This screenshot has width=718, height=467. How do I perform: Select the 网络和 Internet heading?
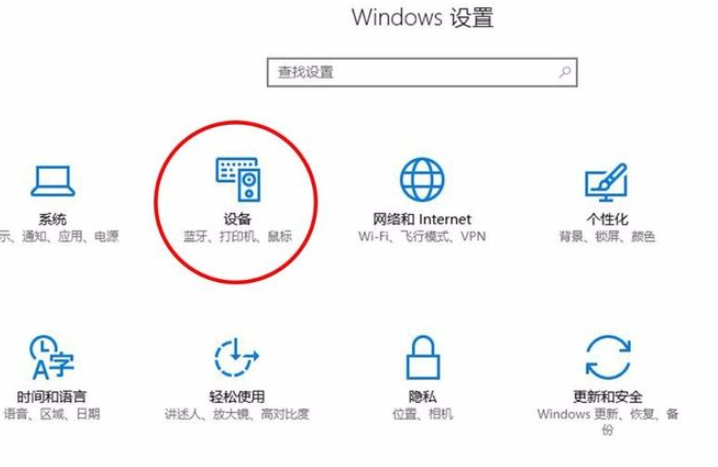pyautogui.click(x=422, y=219)
